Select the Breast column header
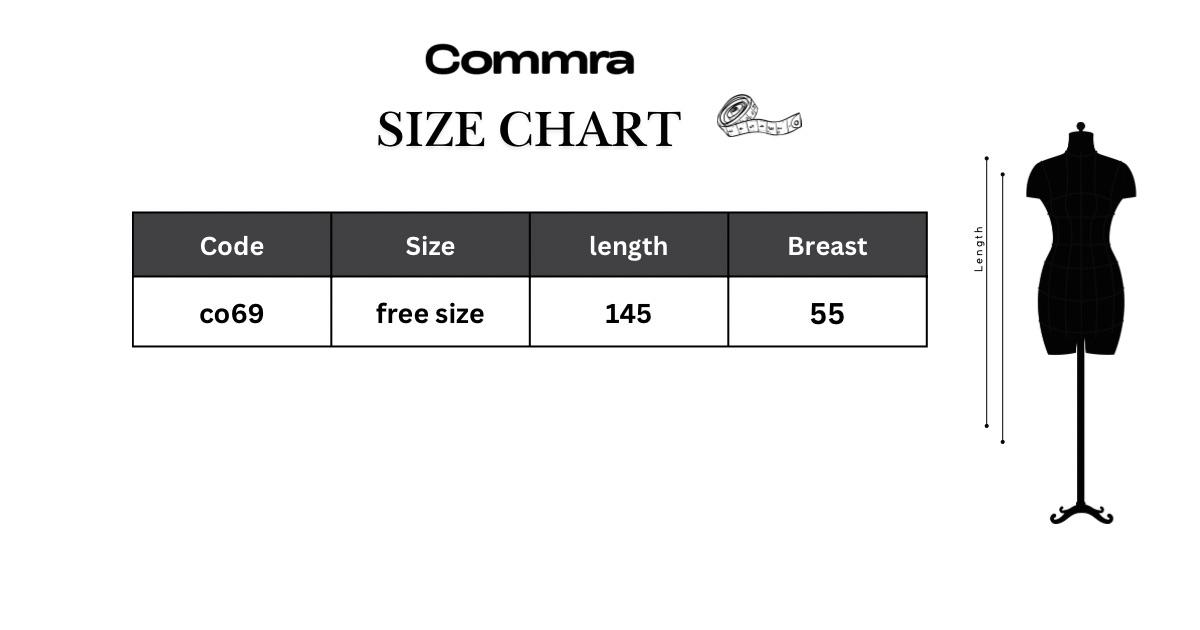 pos(827,245)
